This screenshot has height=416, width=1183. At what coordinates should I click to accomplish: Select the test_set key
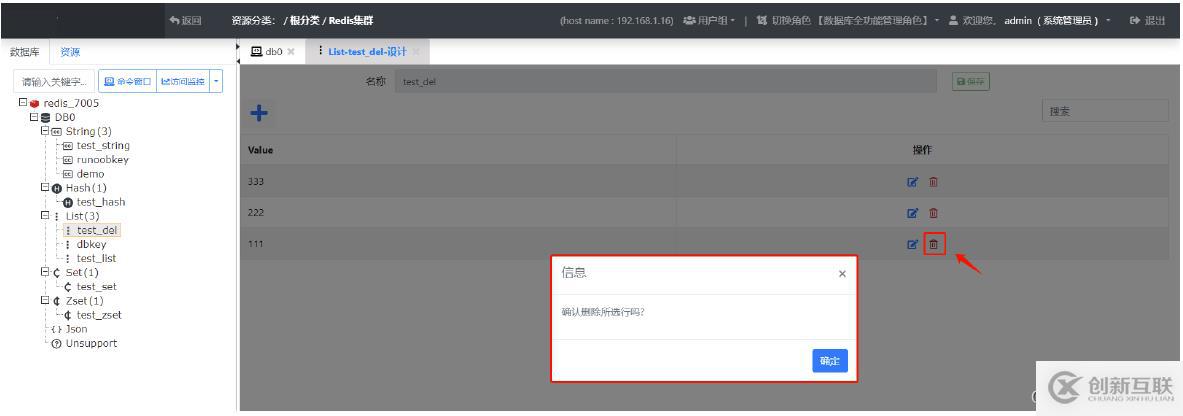(97, 287)
